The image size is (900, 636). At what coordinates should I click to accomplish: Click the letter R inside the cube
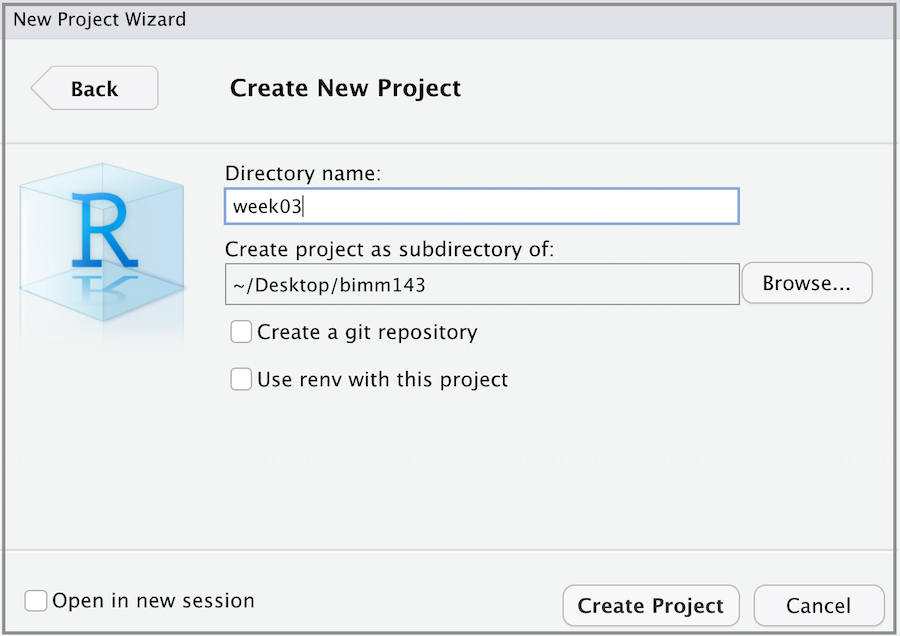pyautogui.click(x=104, y=228)
